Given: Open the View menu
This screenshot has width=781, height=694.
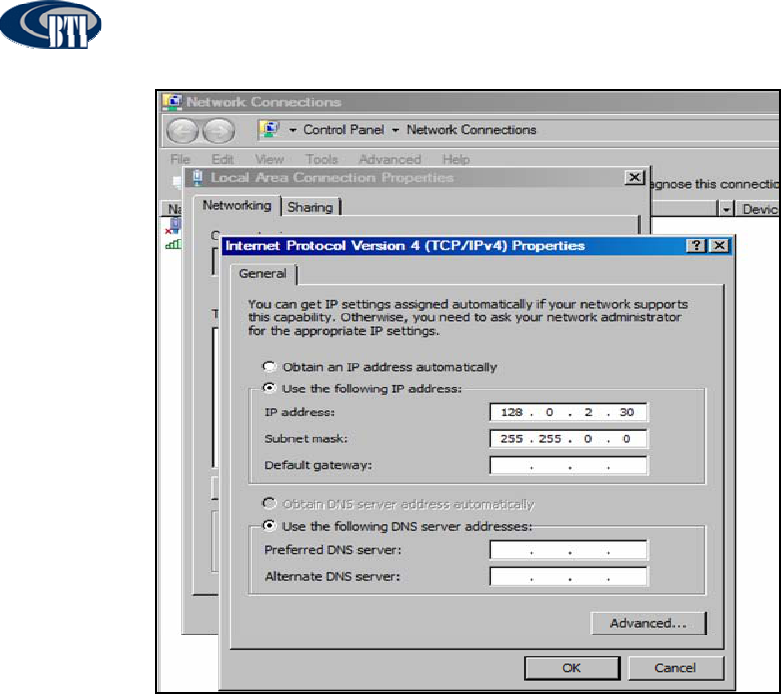Looking at the screenshot, I should pyautogui.click(x=269, y=159).
